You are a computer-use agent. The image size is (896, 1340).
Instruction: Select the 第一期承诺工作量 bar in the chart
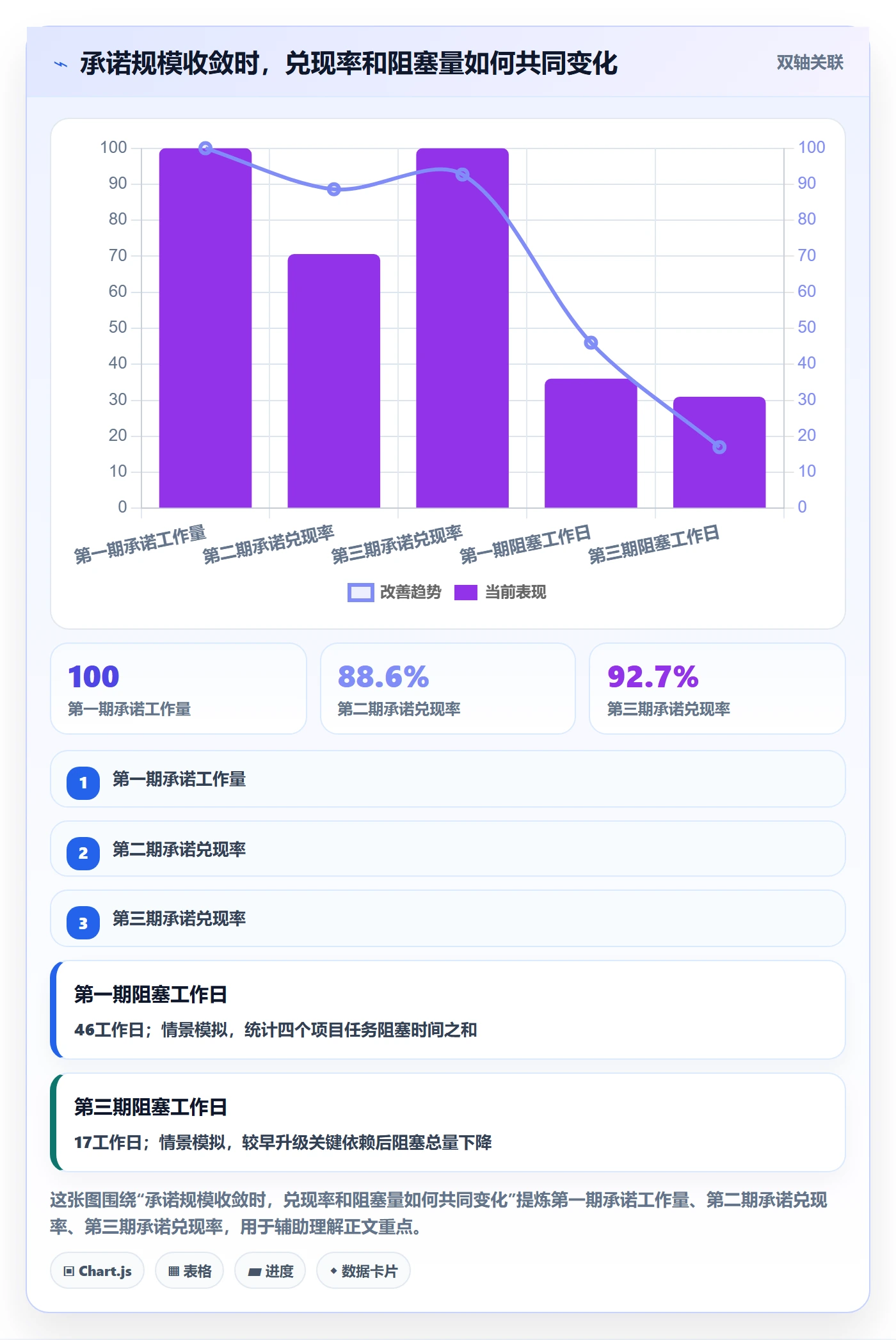(x=205, y=328)
